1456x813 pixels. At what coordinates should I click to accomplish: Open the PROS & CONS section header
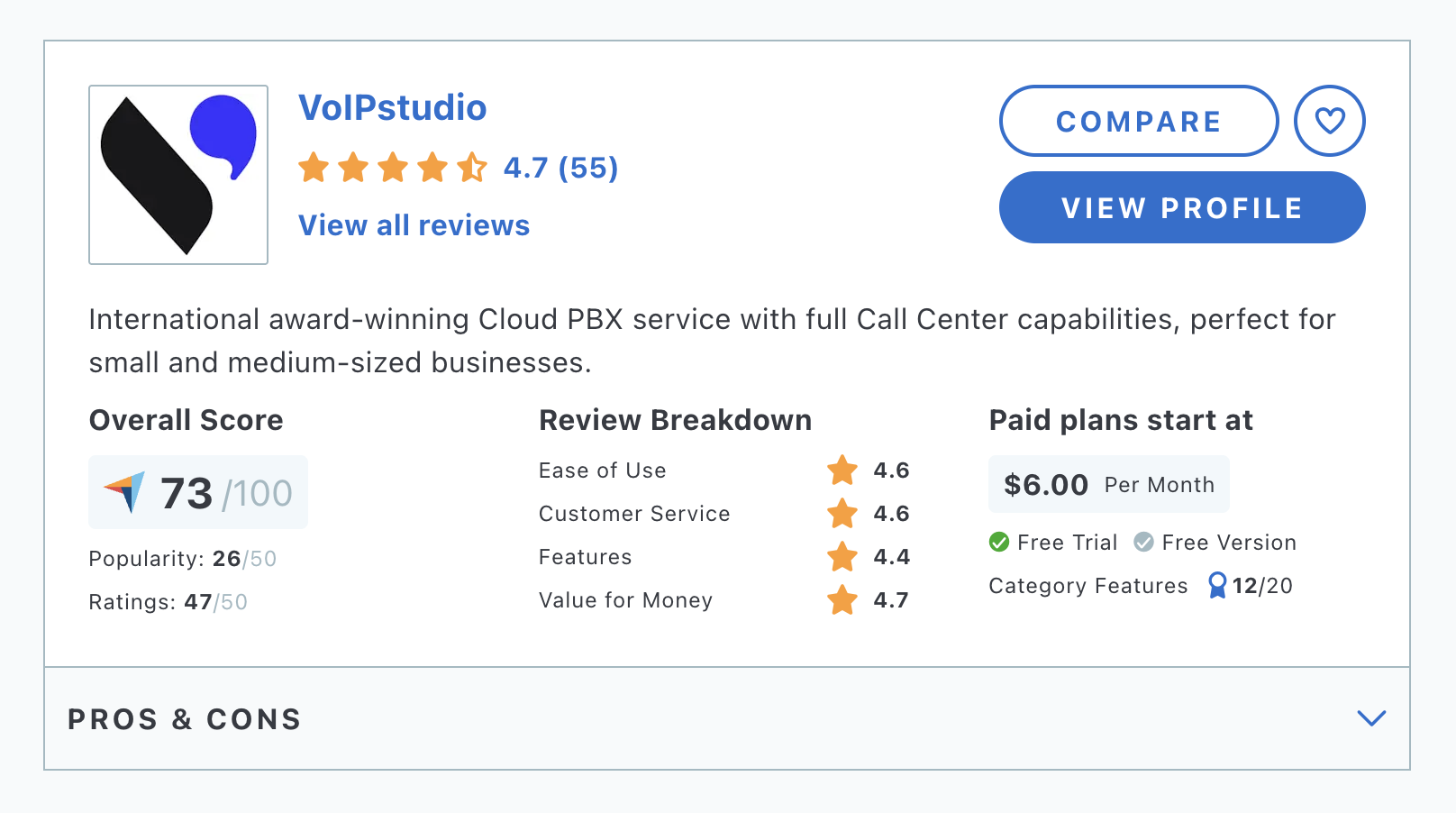click(x=727, y=718)
